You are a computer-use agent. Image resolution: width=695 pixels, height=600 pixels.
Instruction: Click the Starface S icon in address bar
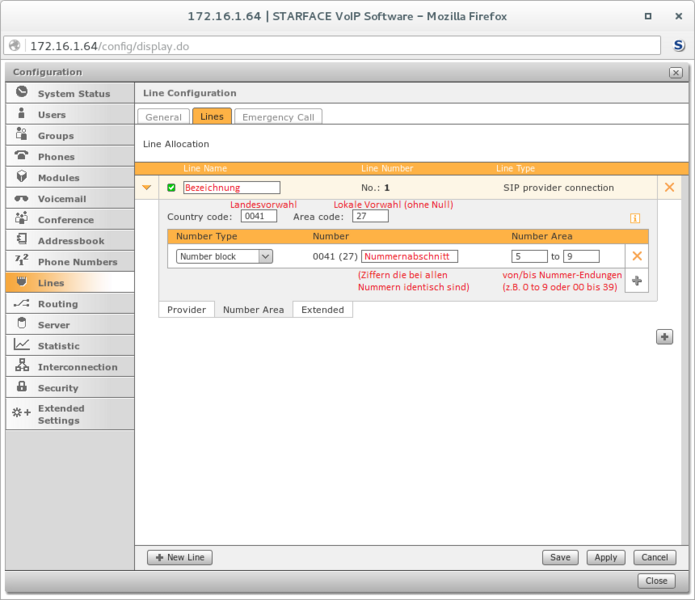679,45
